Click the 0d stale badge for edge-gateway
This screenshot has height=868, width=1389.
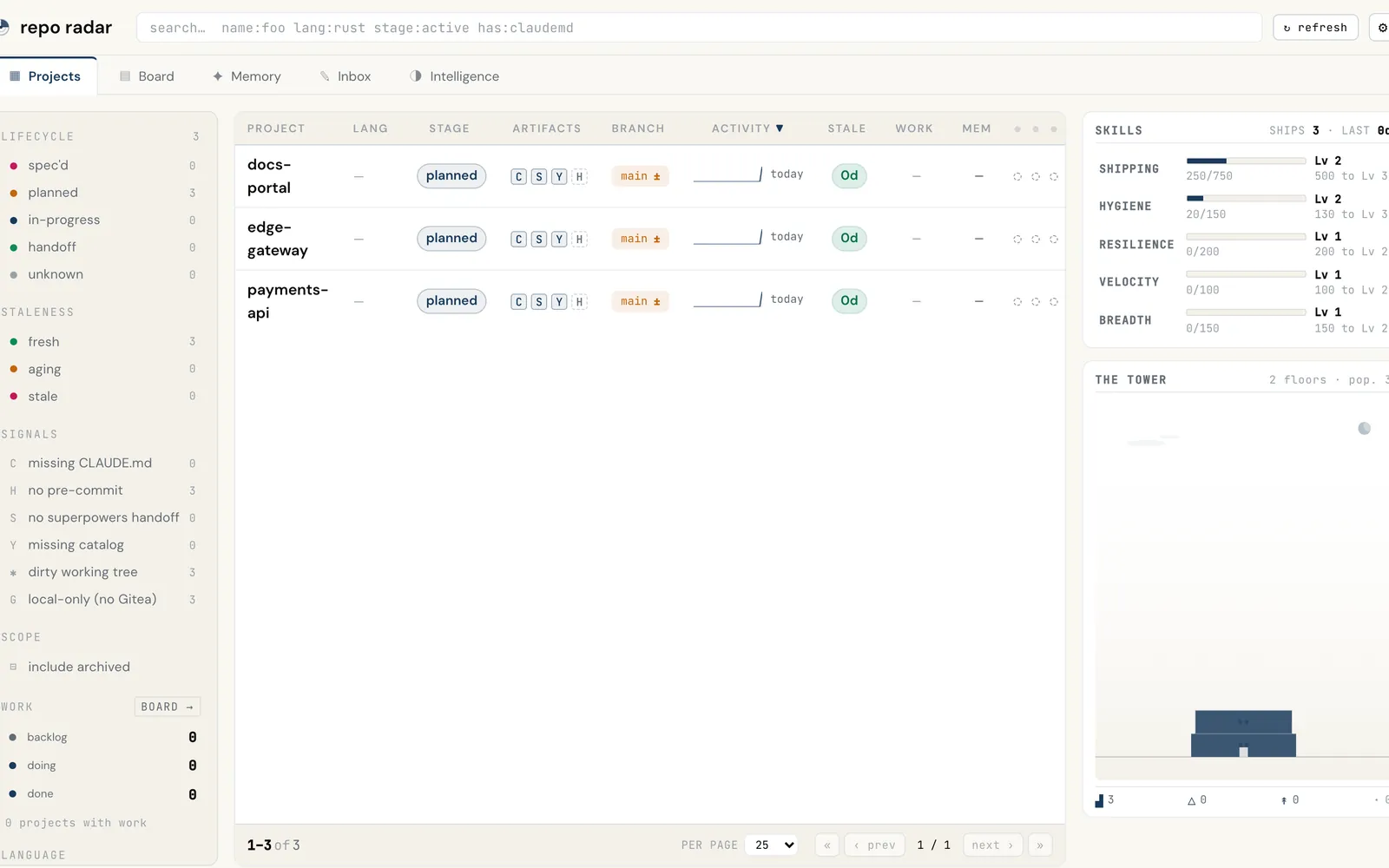(x=849, y=238)
